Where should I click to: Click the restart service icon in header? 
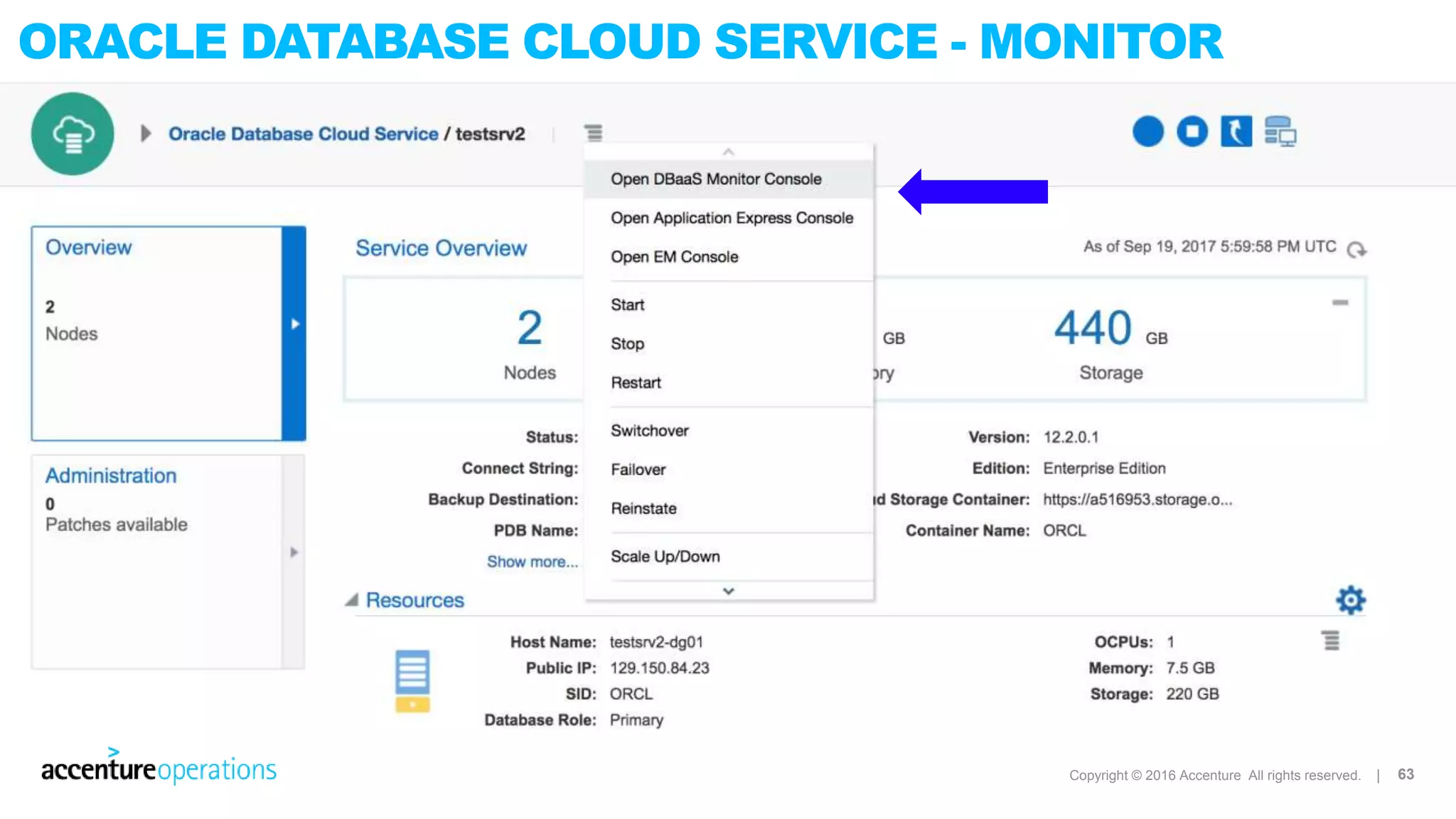click(1236, 132)
